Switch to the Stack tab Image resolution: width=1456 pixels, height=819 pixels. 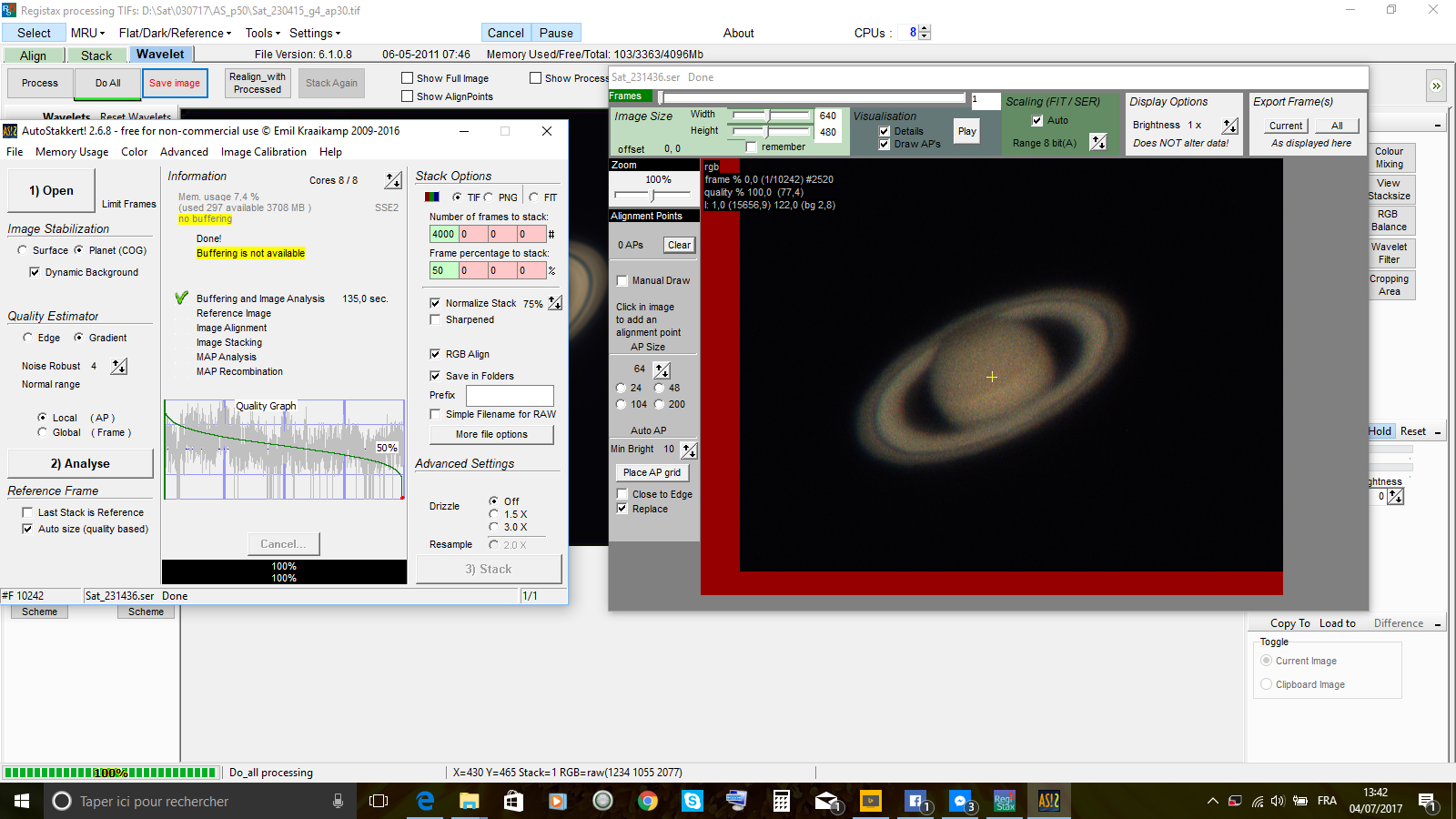[96, 56]
